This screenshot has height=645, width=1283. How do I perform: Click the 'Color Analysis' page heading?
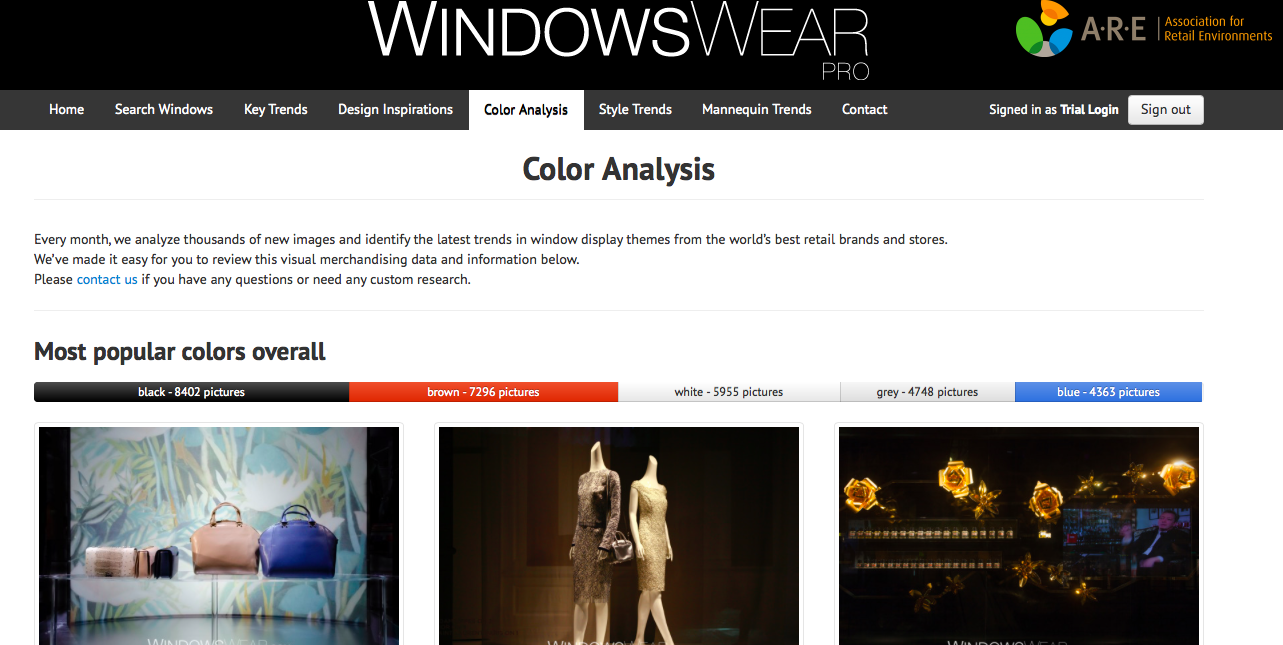pos(619,169)
